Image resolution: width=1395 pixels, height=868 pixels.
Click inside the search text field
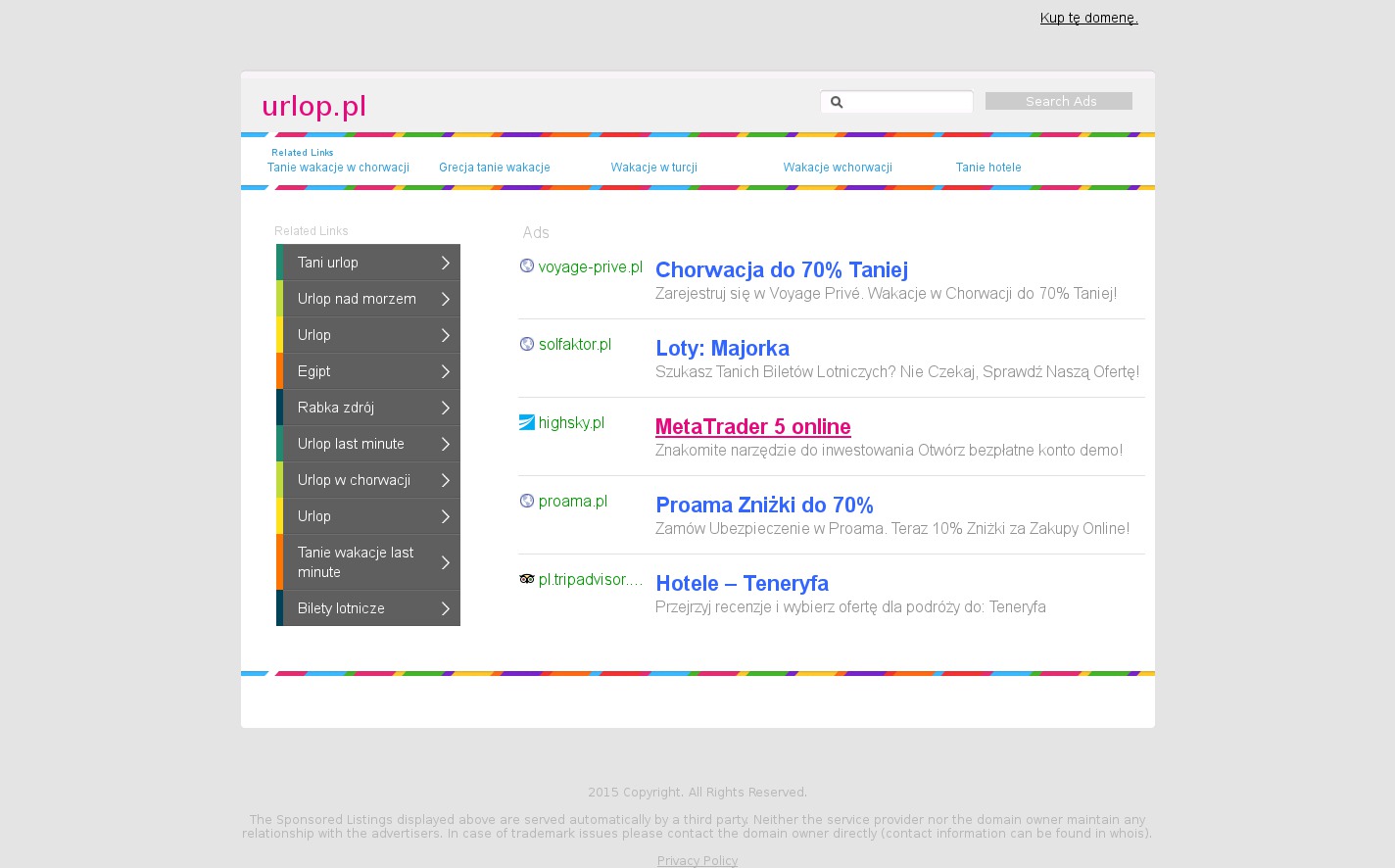pos(907,102)
